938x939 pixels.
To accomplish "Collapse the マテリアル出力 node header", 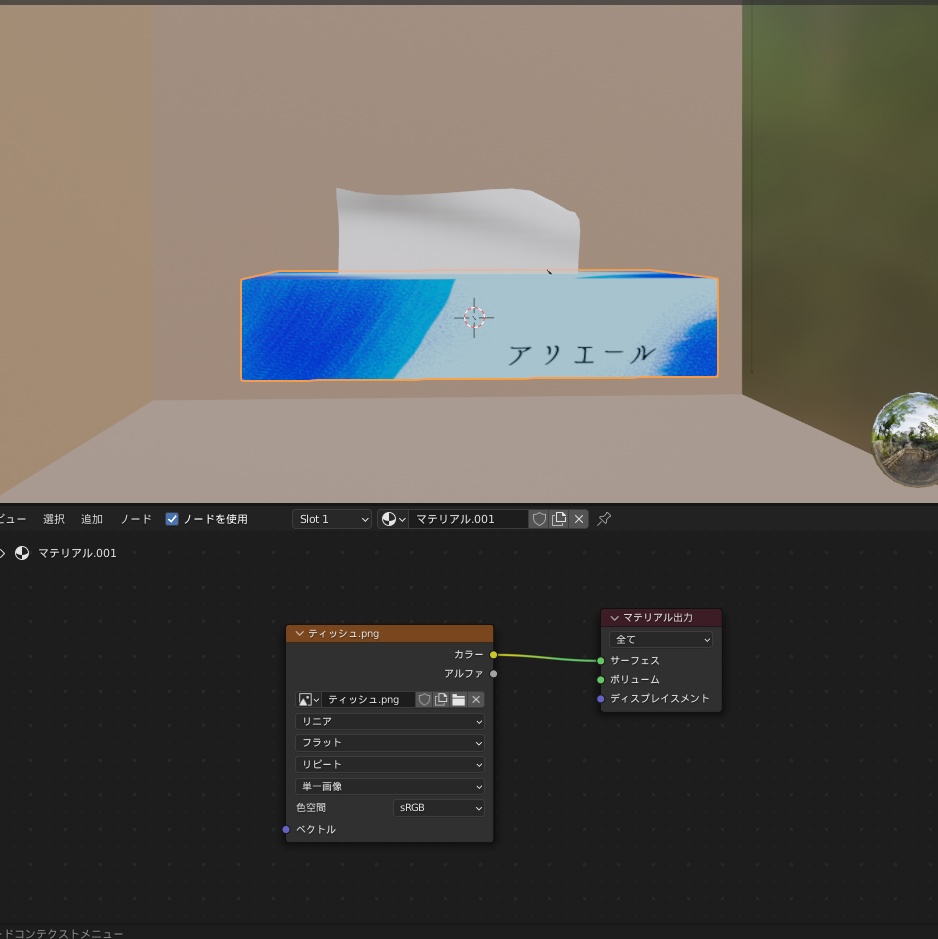I will pyautogui.click(x=615, y=618).
